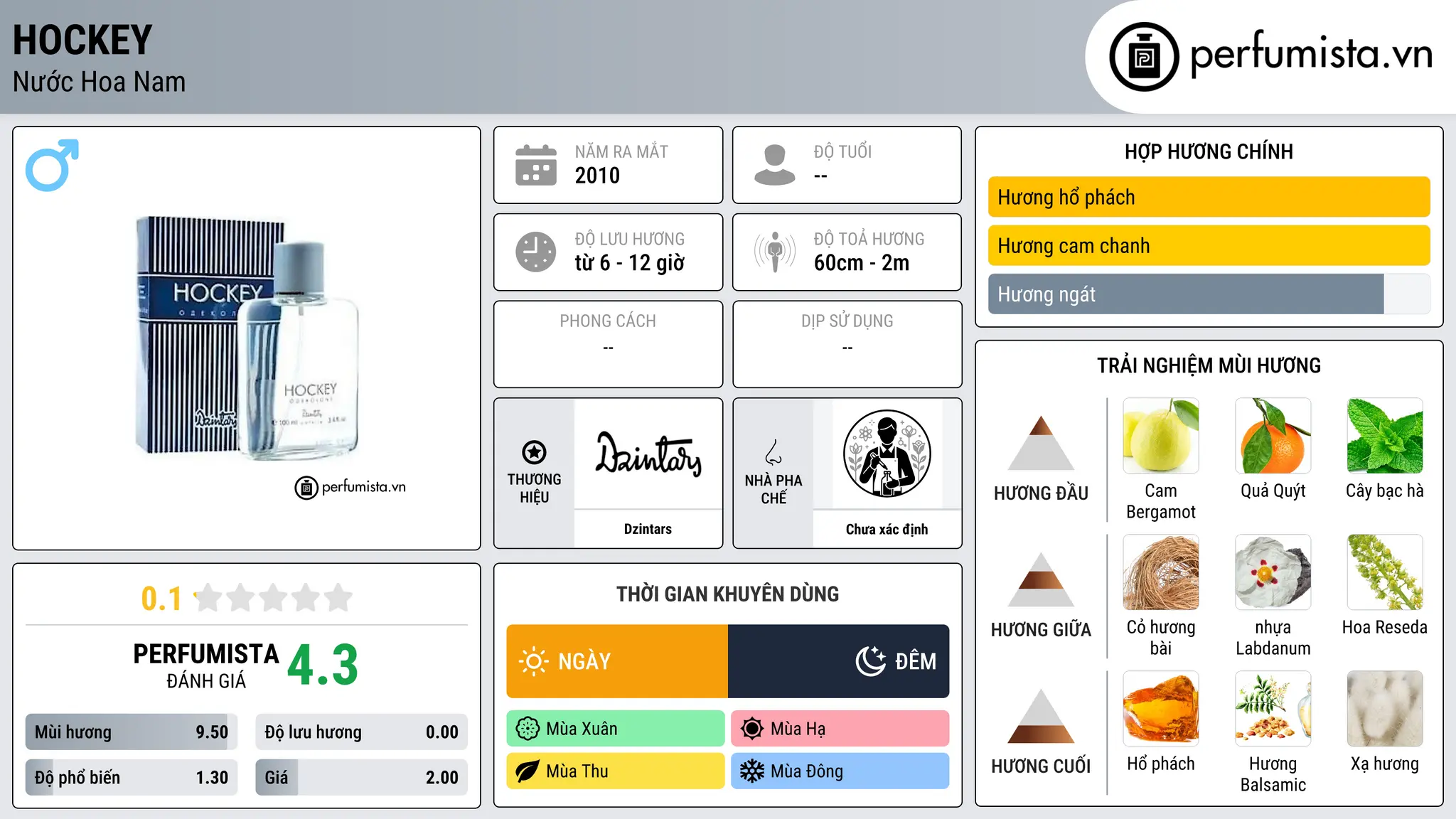Click the person icon beside Độ tuổi
This screenshot has width=1456, height=819.
pos(774,165)
